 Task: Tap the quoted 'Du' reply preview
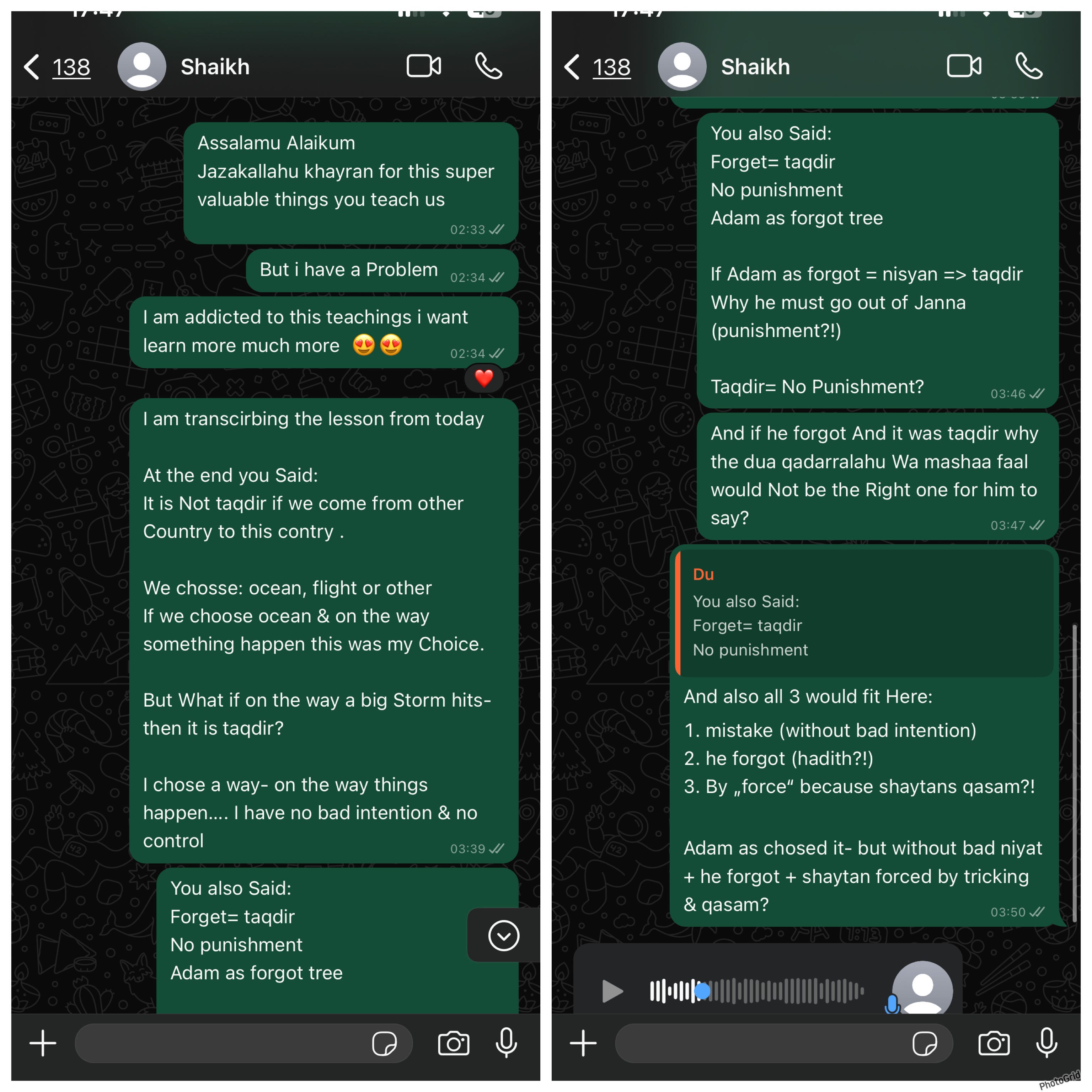[x=864, y=613]
